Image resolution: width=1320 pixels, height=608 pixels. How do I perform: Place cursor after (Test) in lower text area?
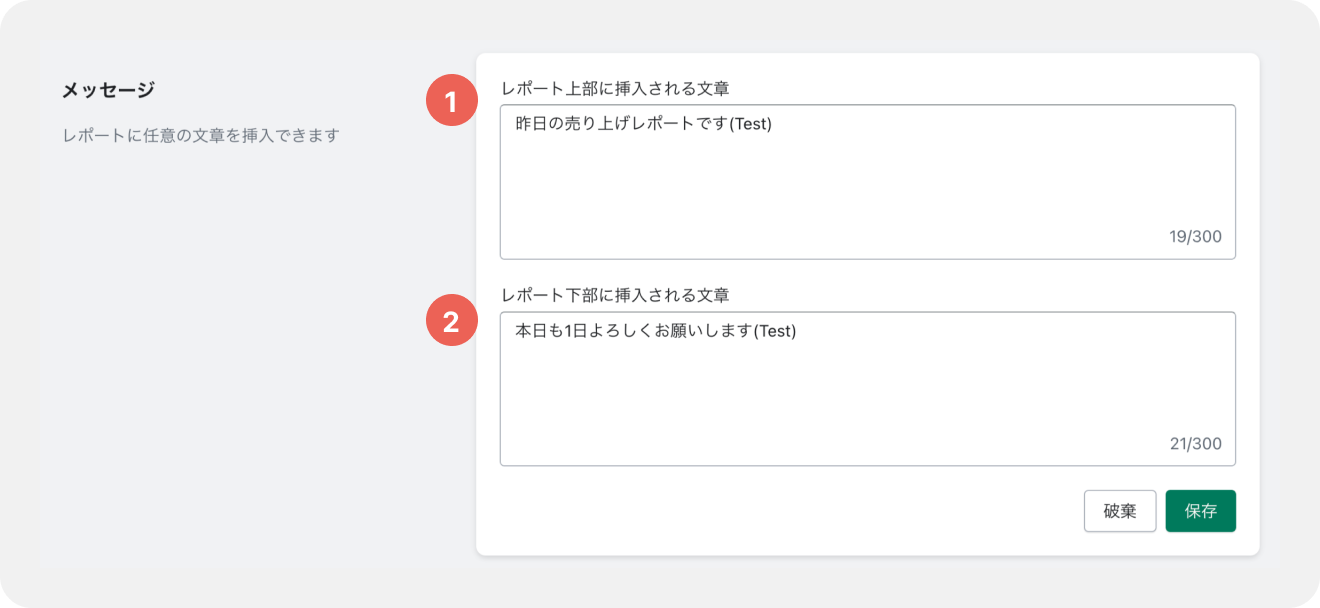[798, 331]
